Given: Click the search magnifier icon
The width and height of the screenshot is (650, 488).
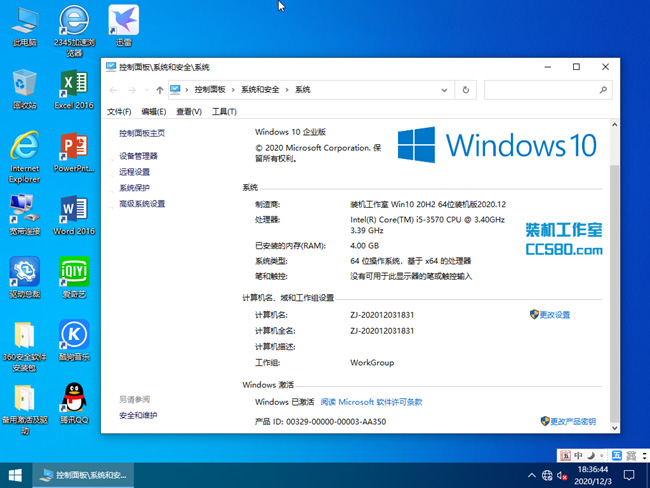Looking at the screenshot, I should [603, 90].
